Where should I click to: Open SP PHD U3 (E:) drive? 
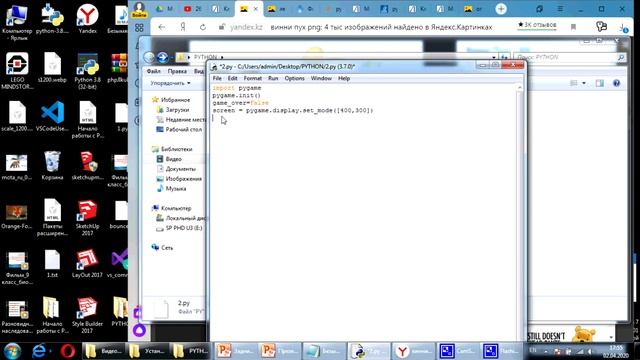click(x=179, y=228)
